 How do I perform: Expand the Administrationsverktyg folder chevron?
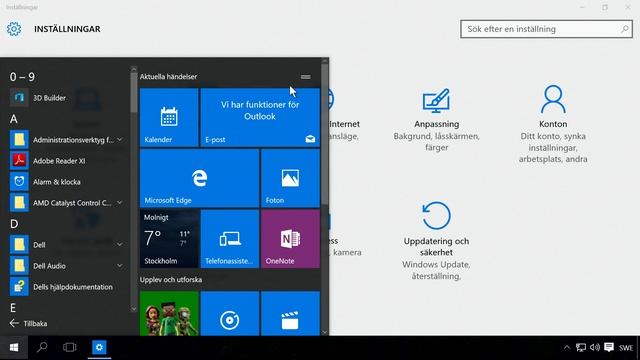[x=120, y=140]
